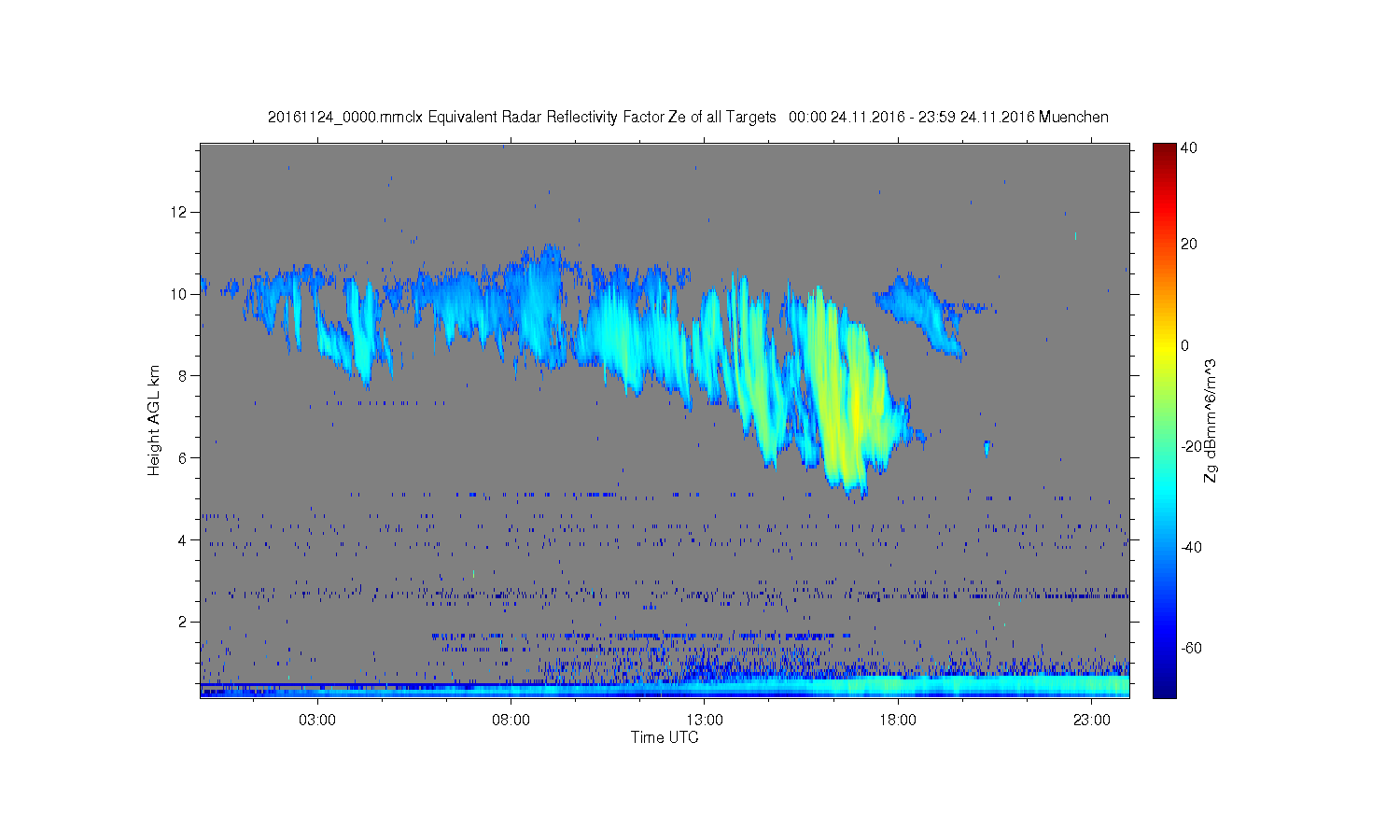Screen dimensions: 1400x840
Task: Click the colorbar value -20
Action: (1191, 446)
